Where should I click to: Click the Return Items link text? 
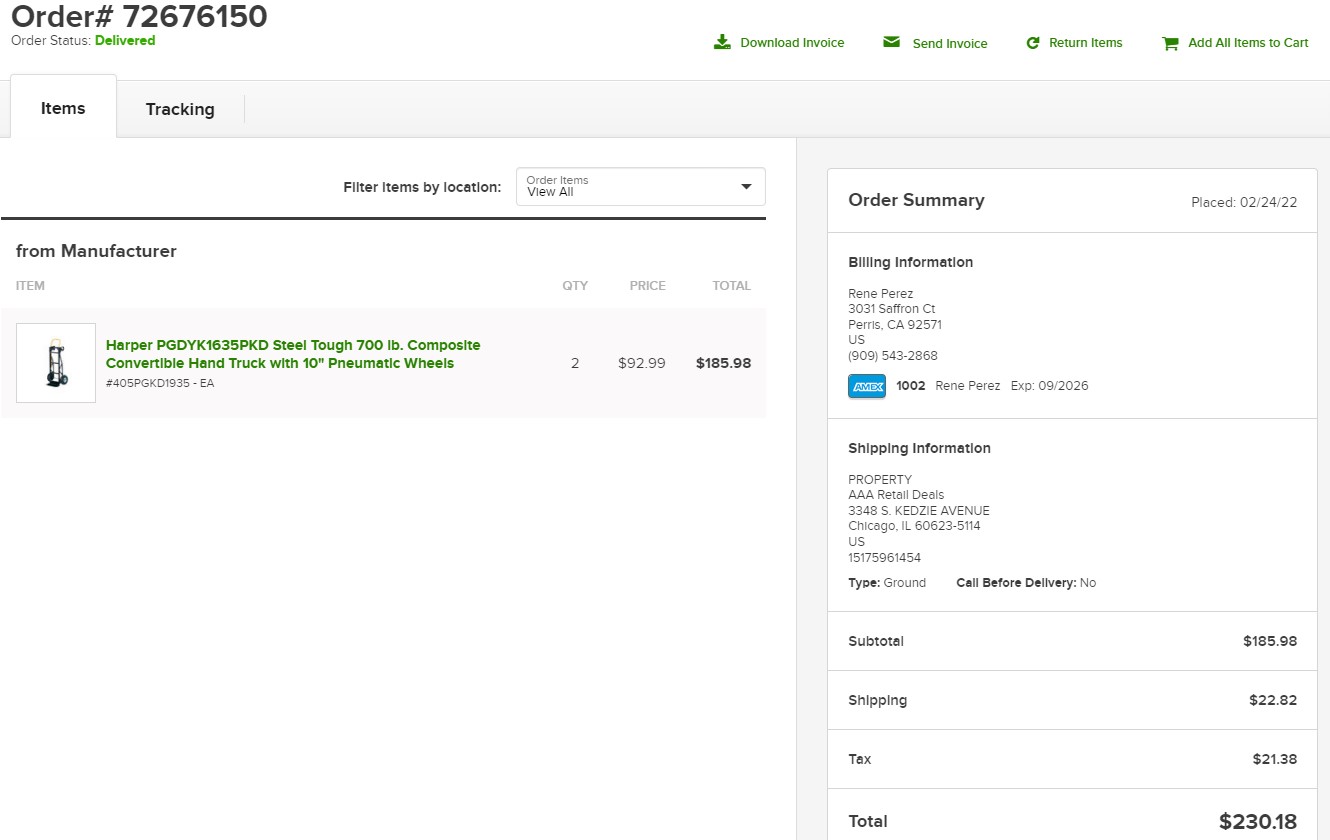pyautogui.click(x=1086, y=43)
